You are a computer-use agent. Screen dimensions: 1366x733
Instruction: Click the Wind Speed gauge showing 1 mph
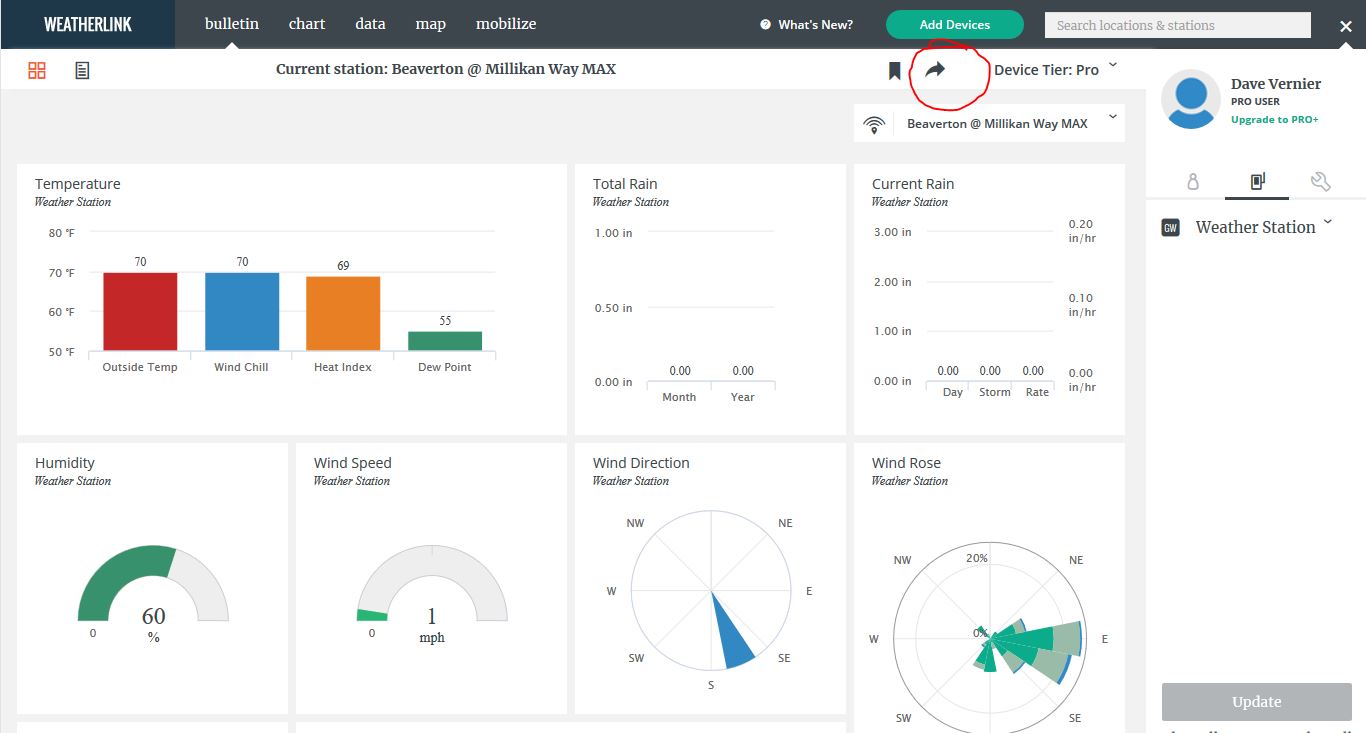point(432,585)
